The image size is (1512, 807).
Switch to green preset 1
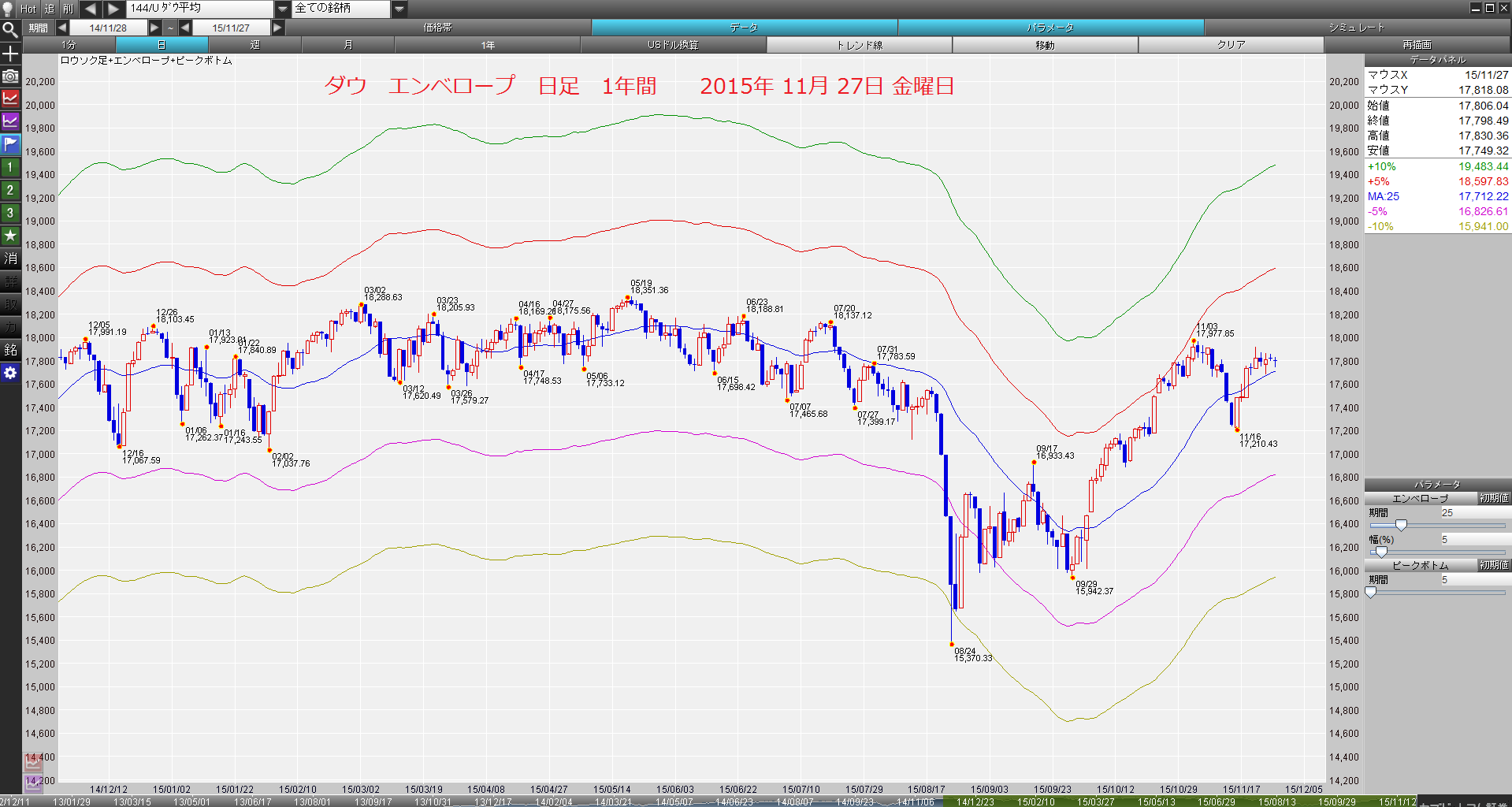(x=9, y=167)
